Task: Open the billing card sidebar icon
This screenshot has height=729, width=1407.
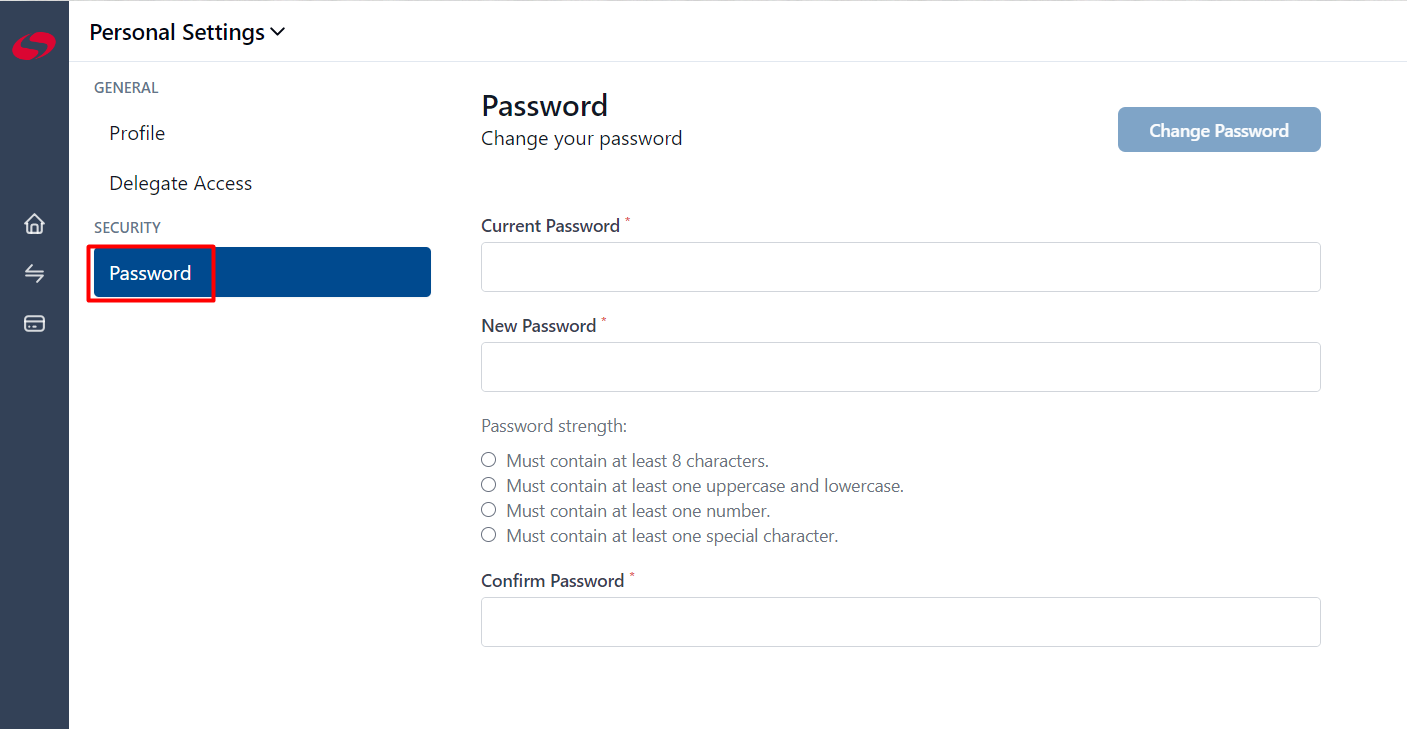Action: [x=34, y=323]
